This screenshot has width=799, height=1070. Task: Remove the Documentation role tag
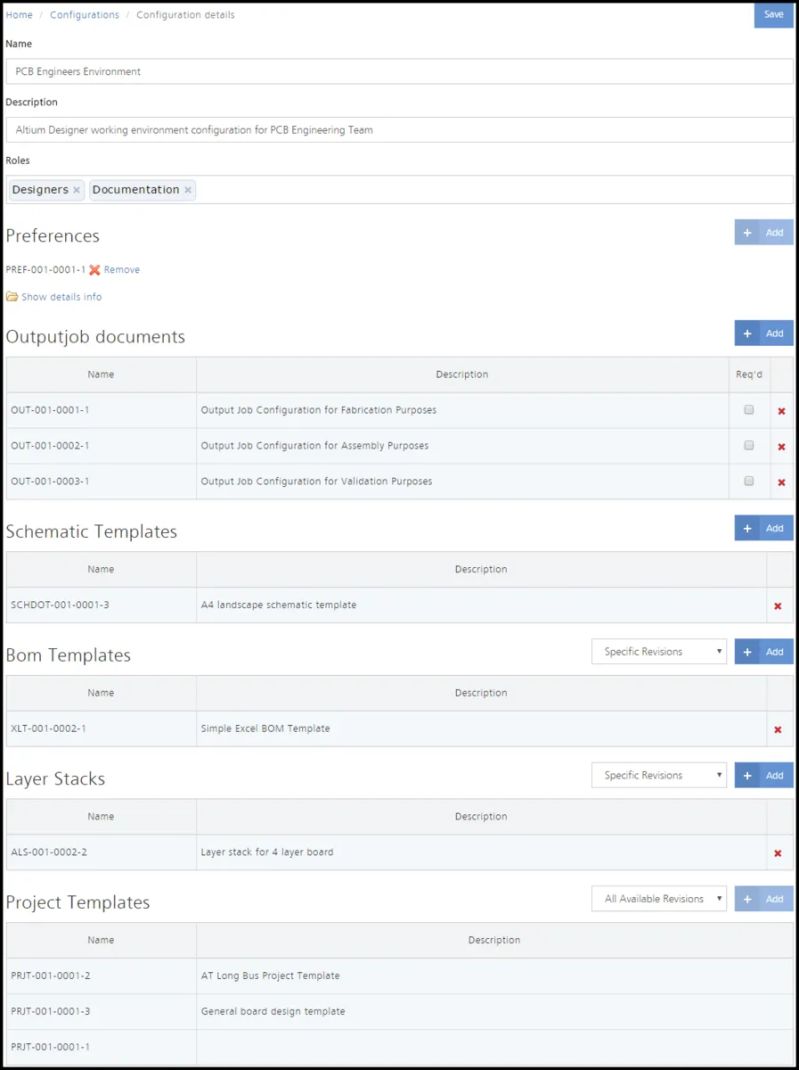(x=188, y=190)
